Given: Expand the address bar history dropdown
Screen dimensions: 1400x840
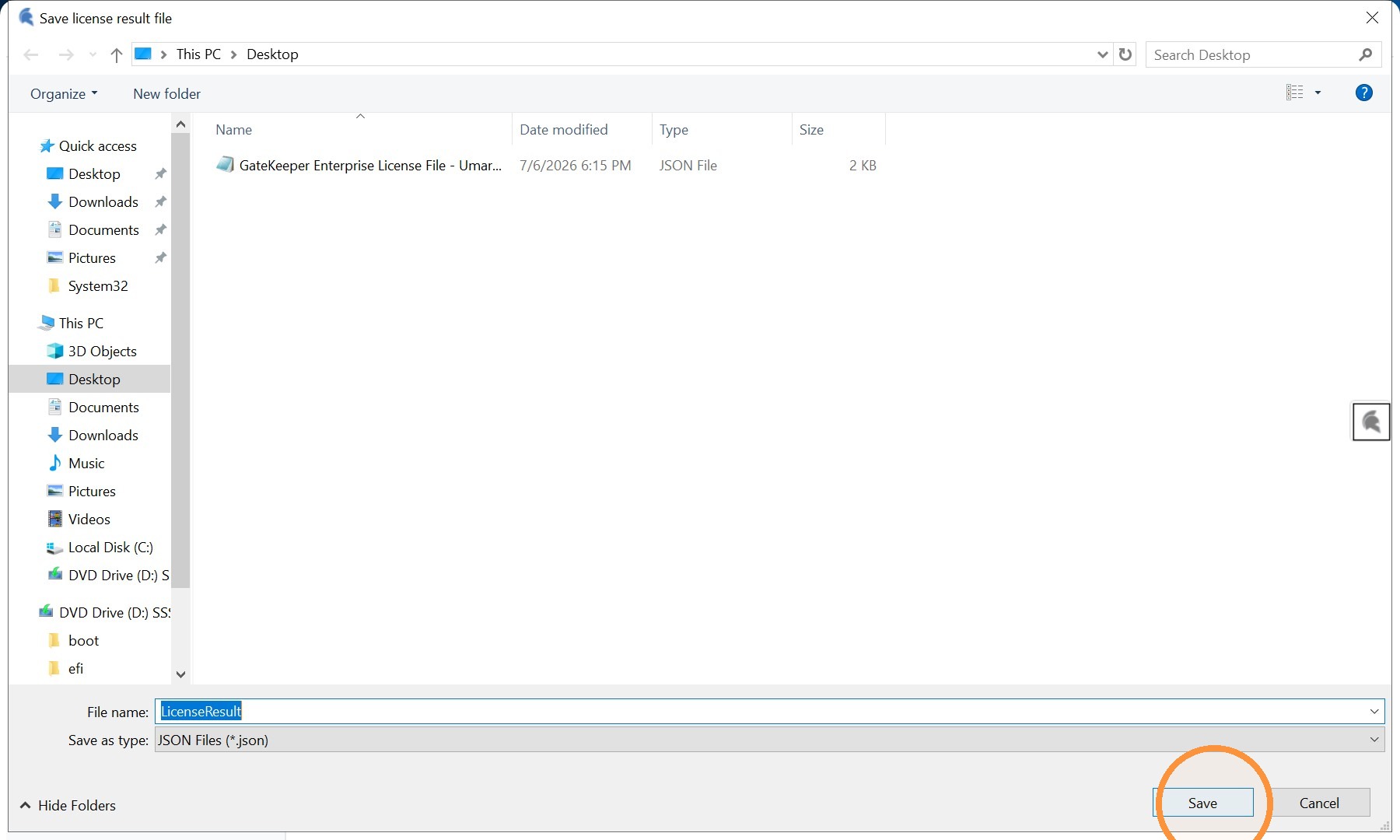Looking at the screenshot, I should click(1102, 54).
